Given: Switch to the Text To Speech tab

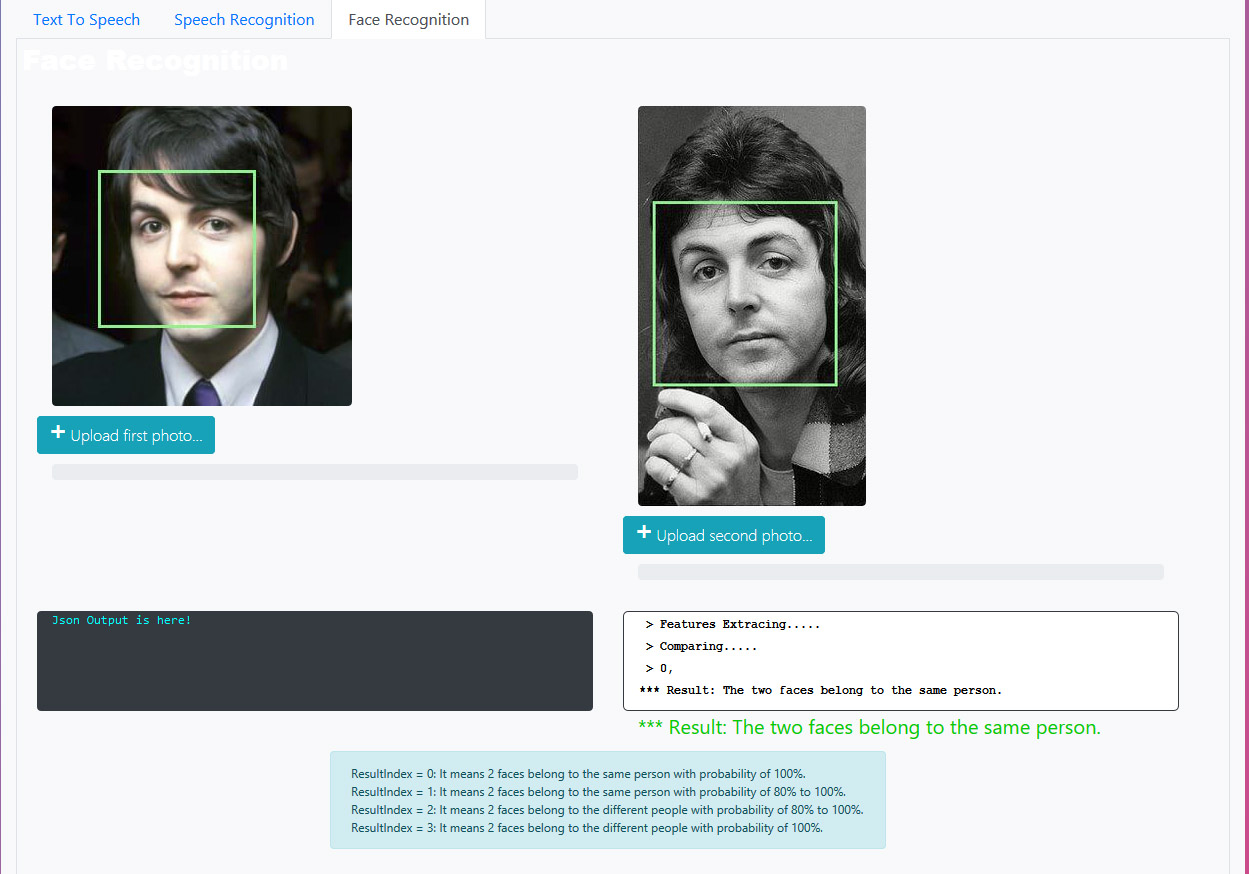Looking at the screenshot, I should (86, 20).
